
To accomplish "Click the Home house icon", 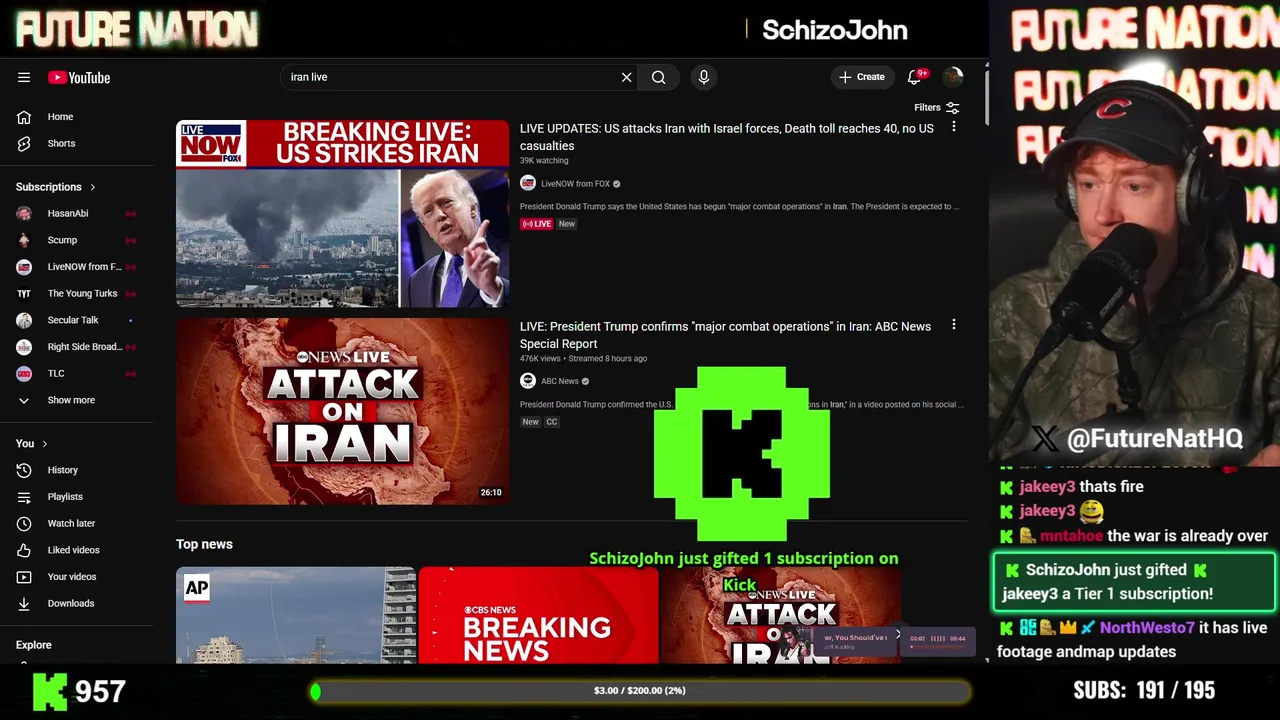I will (24, 117).
